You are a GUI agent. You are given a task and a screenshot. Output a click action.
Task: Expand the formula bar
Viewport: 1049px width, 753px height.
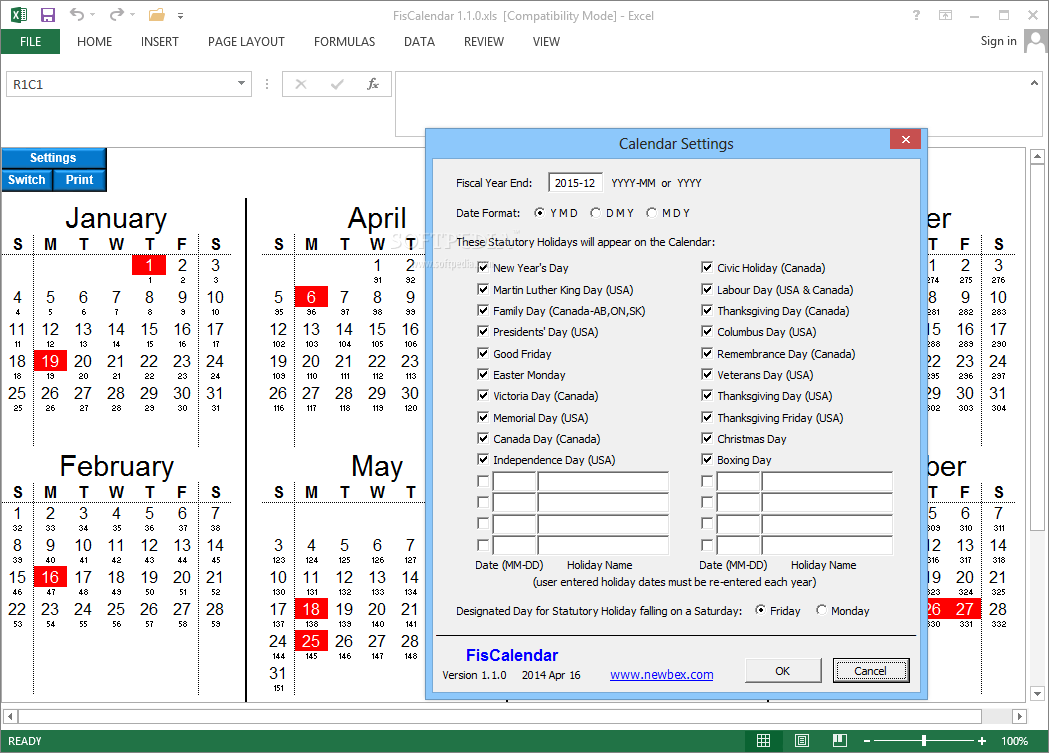click(x=1034, y=83)
